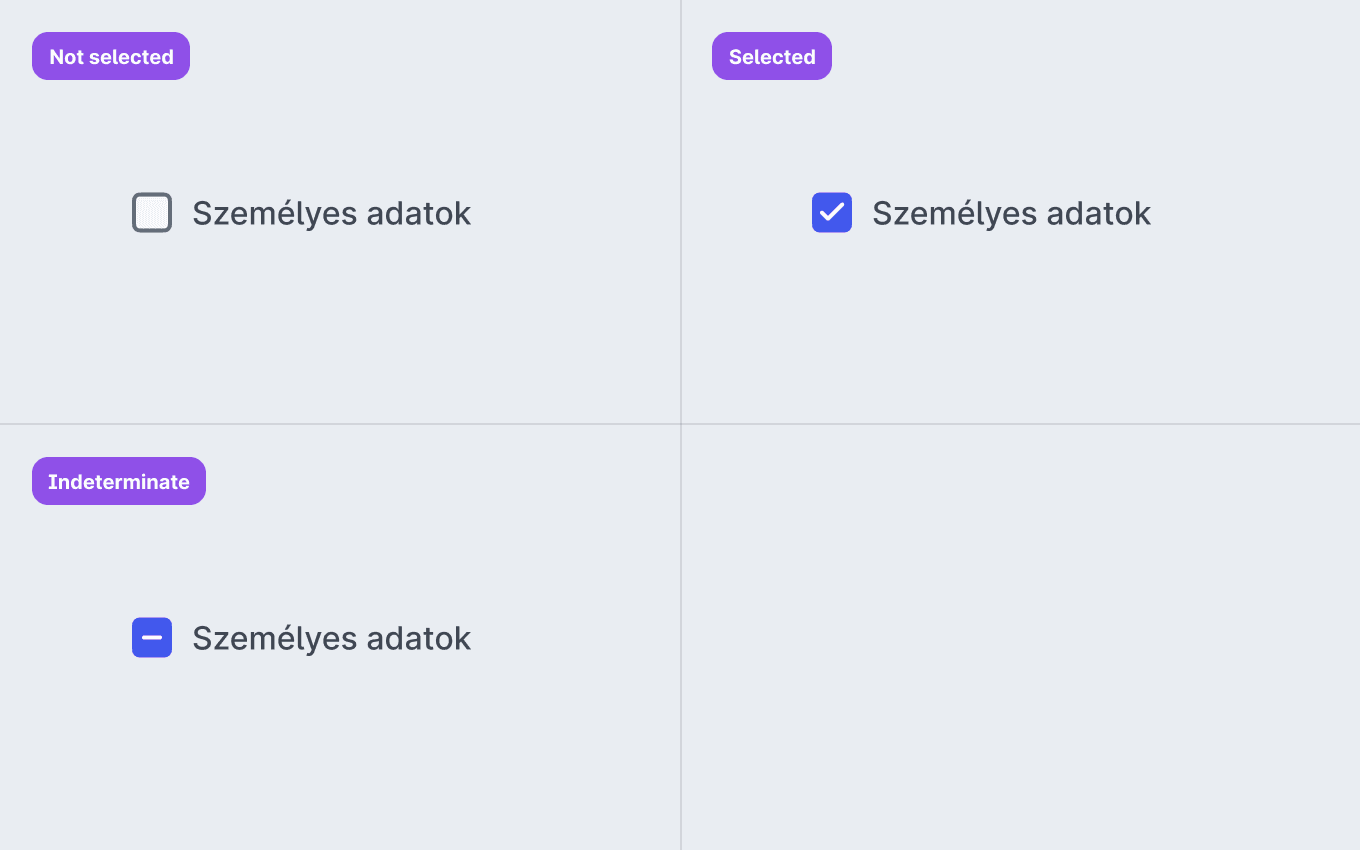Image resolution: width=1360 pixels, height=850 pixels.
Task: Click the purple "Indeterminate" badge
Action: [118, 481]
